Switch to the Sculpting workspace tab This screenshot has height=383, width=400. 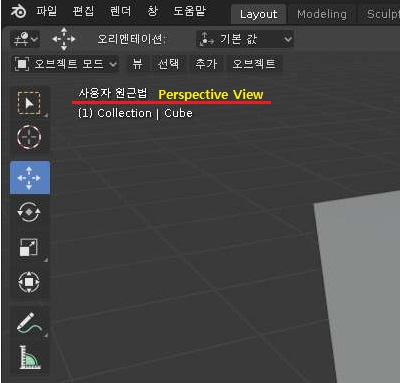382,14
